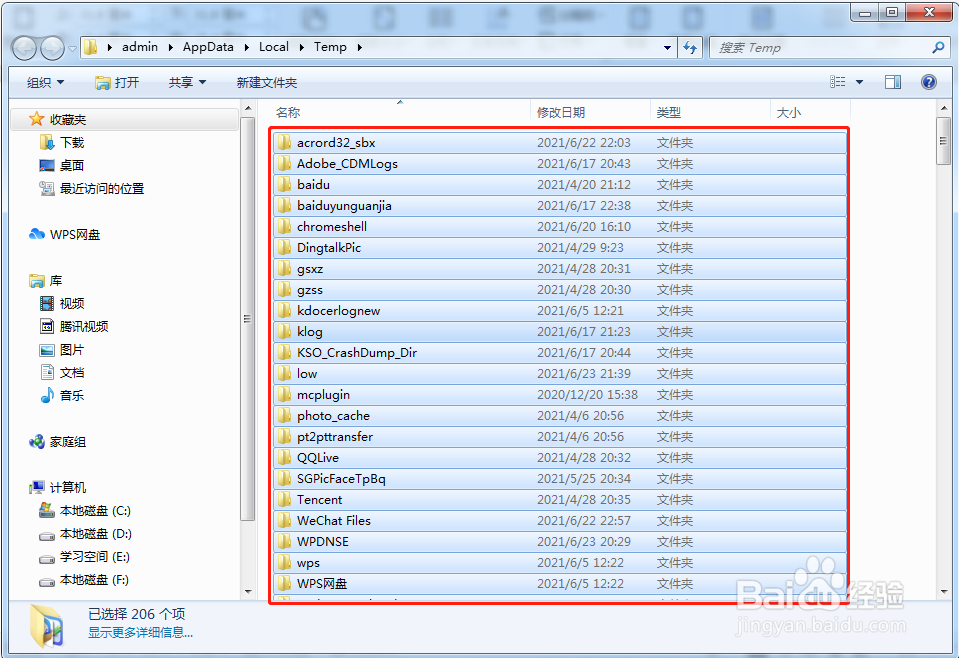Click the 打开 toolbar button
The width and height of the screenshot is (959, 658).
tap(117, 82)
